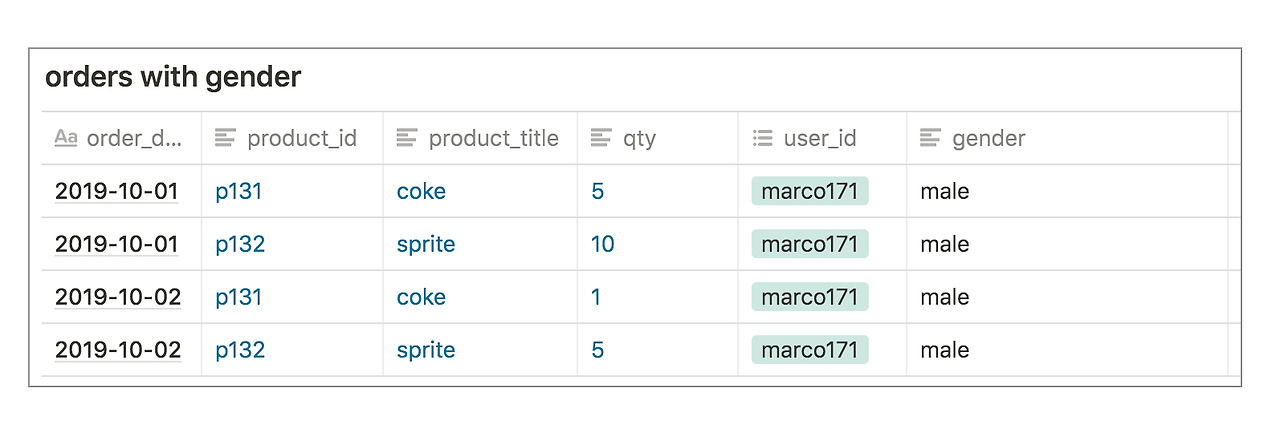Open the gender column header menu

(988, 138)
